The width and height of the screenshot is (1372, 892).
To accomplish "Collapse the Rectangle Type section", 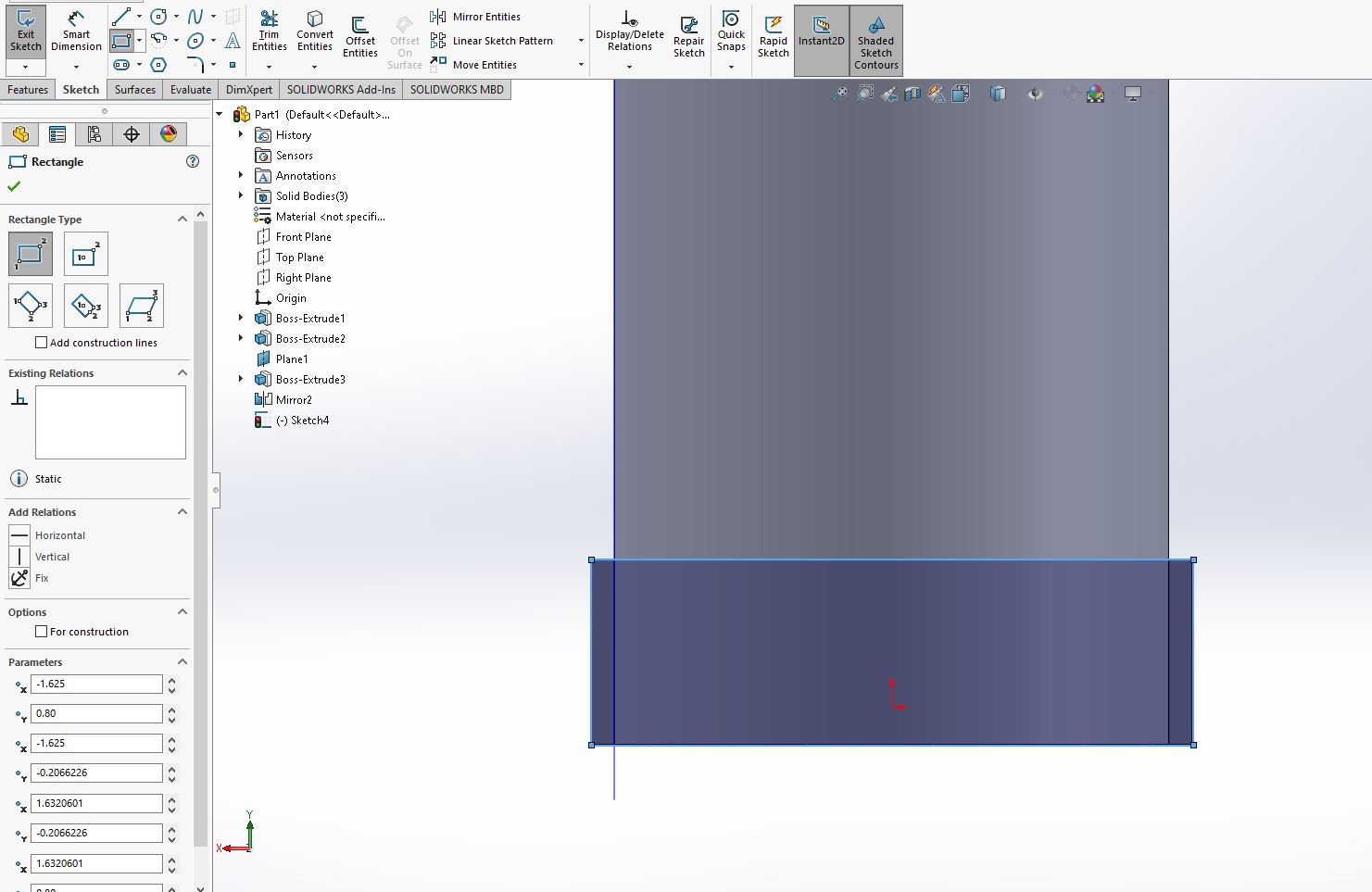I will click(182, 220).
